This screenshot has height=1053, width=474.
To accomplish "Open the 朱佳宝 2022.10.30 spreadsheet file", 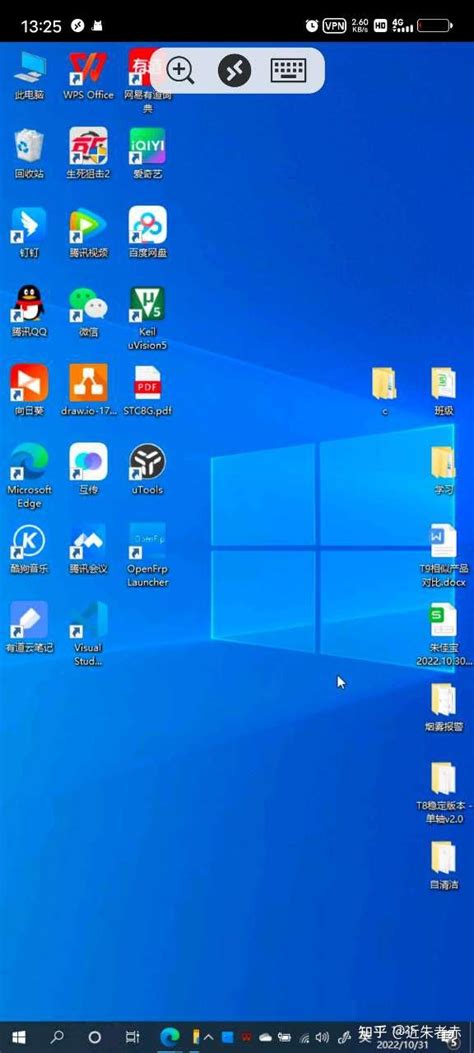I will [443, 635].
